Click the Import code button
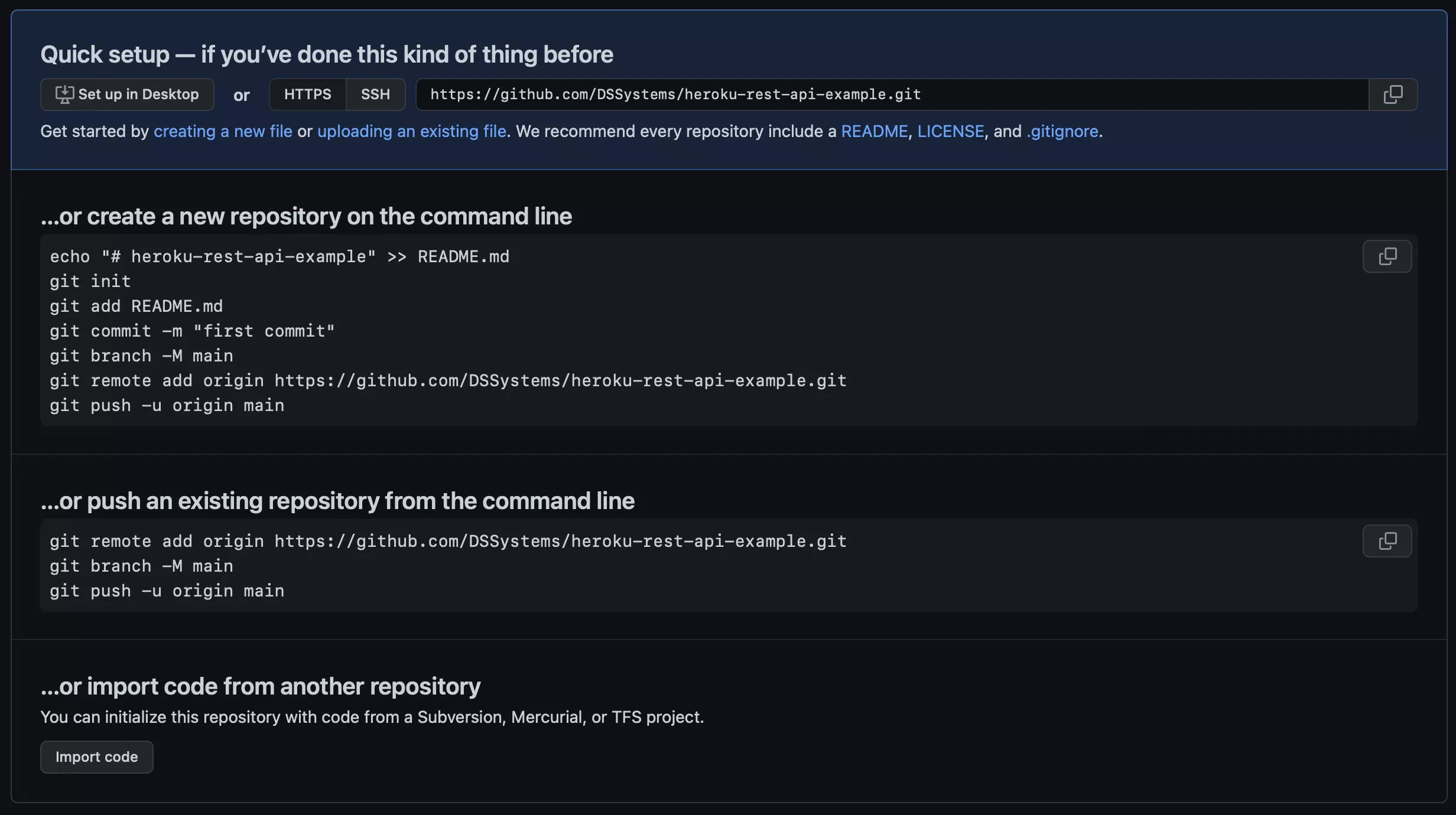Screen dimensions: 1456x815 [x=97, y=757]
